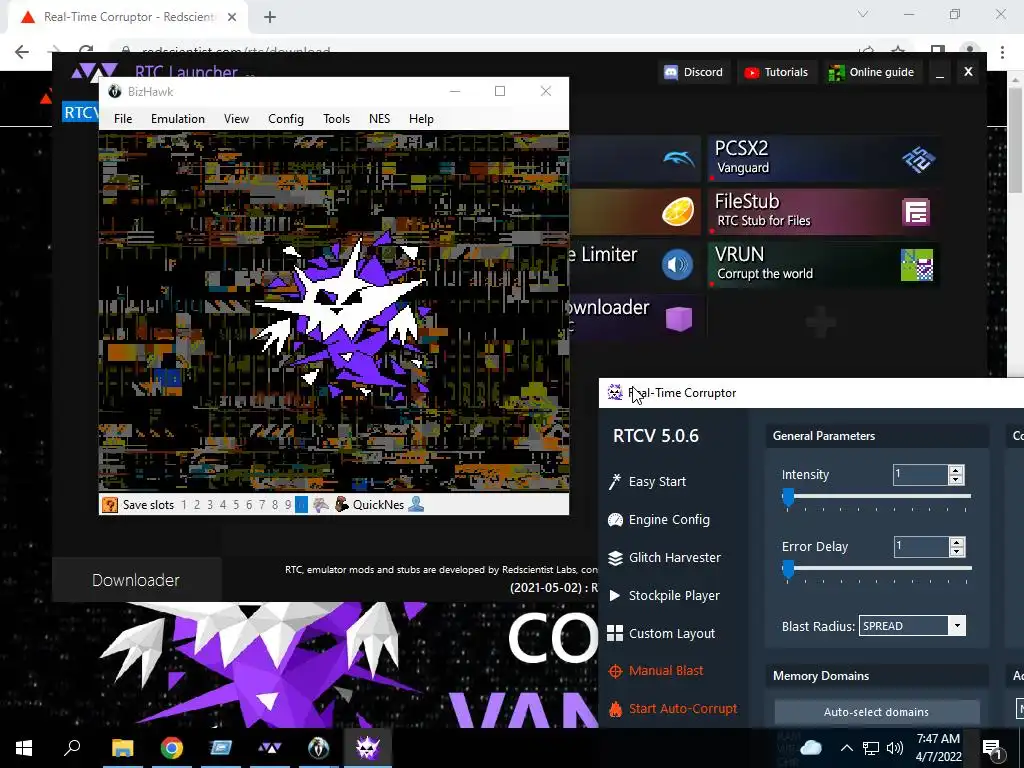Viewport: 1024px width, 768px height.
Task: Open the File menu in BizHawk
Action: click(x=123, y=119)
